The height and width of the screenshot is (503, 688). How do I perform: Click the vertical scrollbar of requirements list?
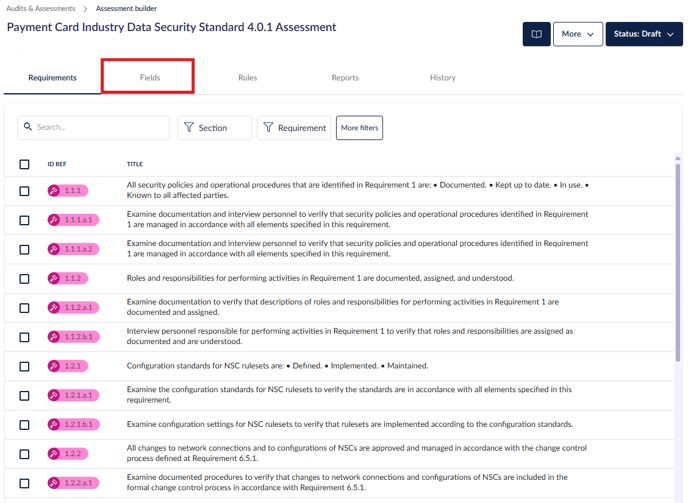(678, 260)
